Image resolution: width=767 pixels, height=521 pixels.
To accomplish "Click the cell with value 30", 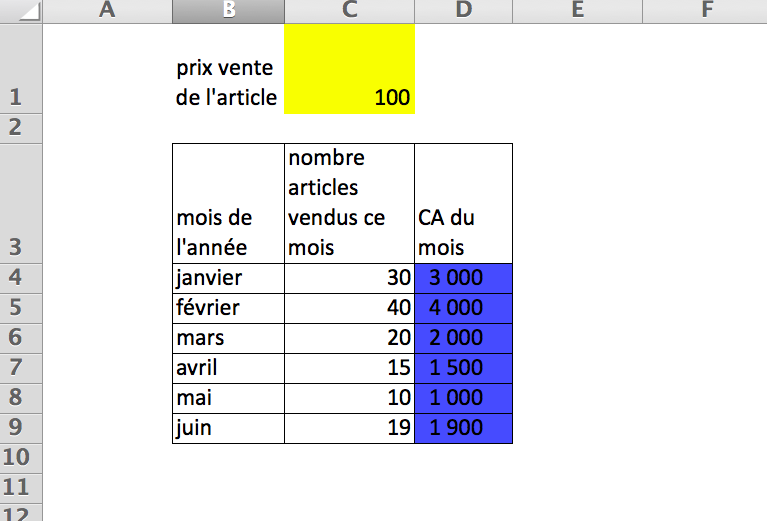I will click(x=349, y=278).
